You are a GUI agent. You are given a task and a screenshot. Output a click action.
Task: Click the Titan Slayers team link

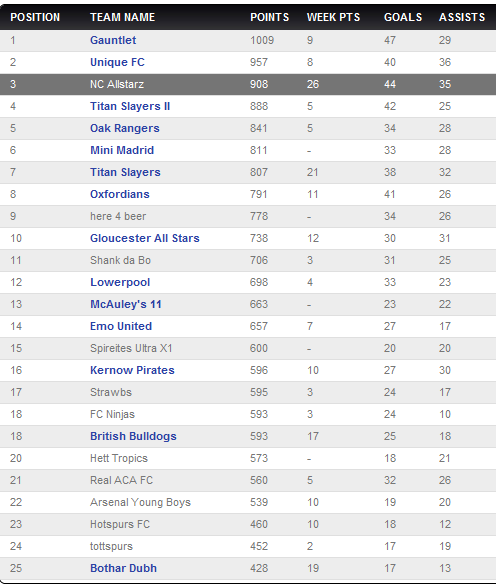coord(125,172)
